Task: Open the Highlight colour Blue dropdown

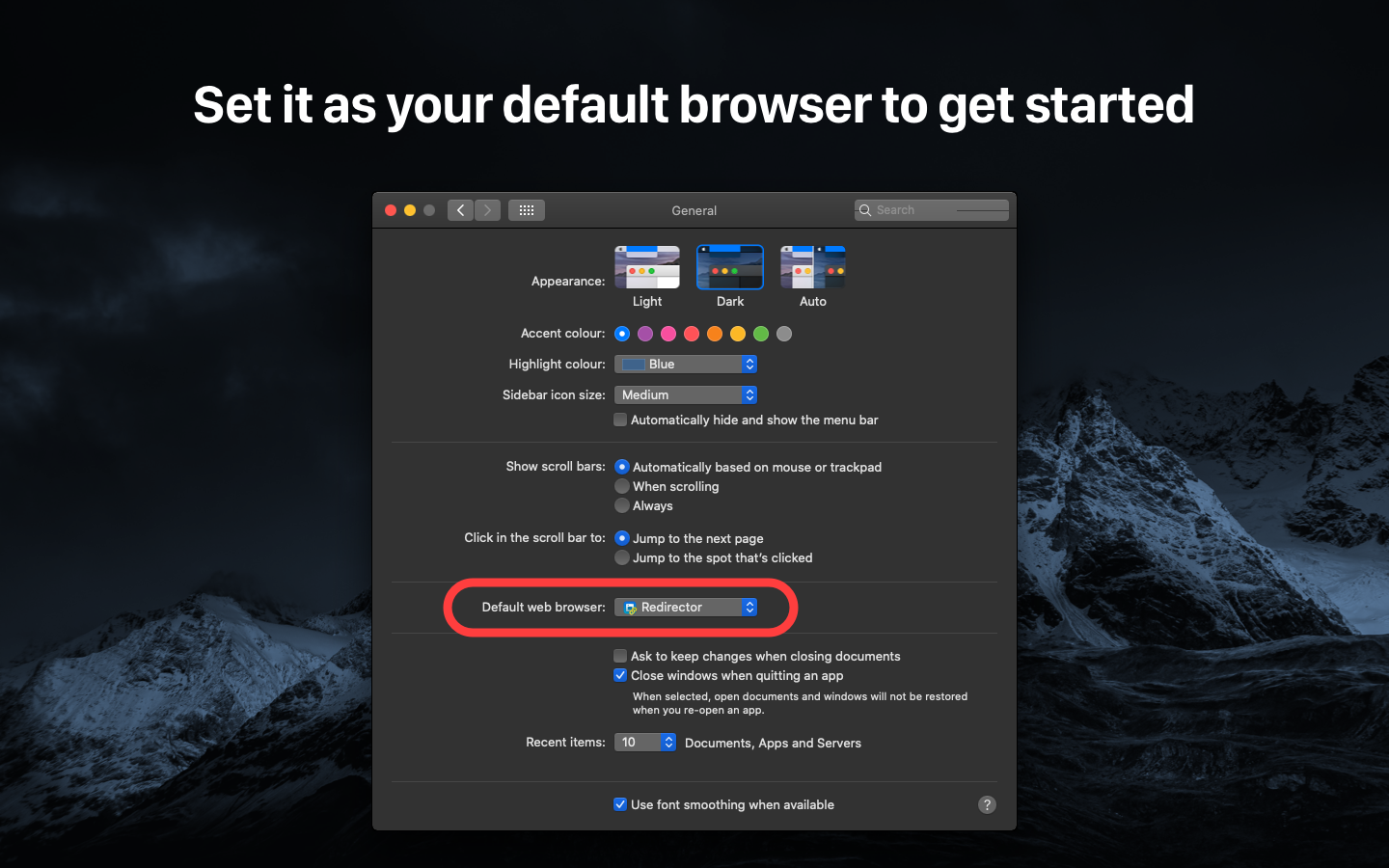Action: (686, 364)
